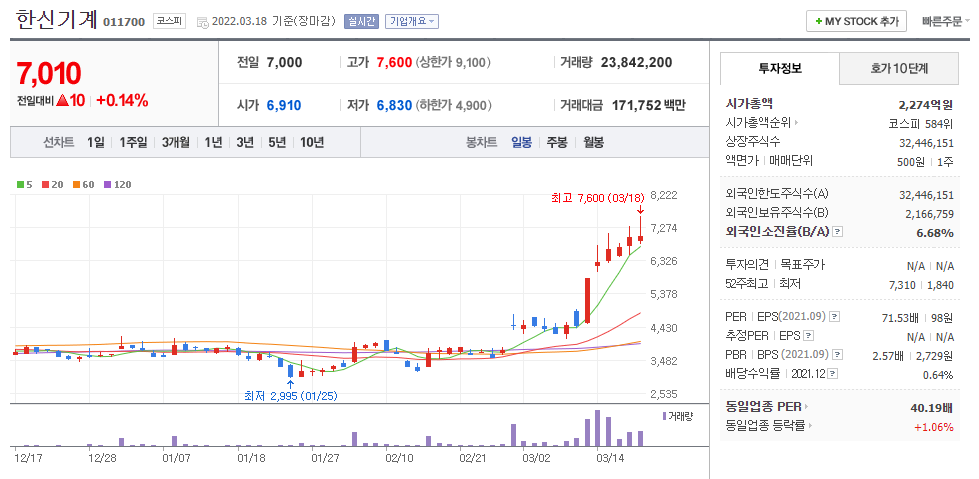The width and height of the screenshot is (979, 479).
Task: Click the 한신기계 stock name title
Action: [56, 20]
